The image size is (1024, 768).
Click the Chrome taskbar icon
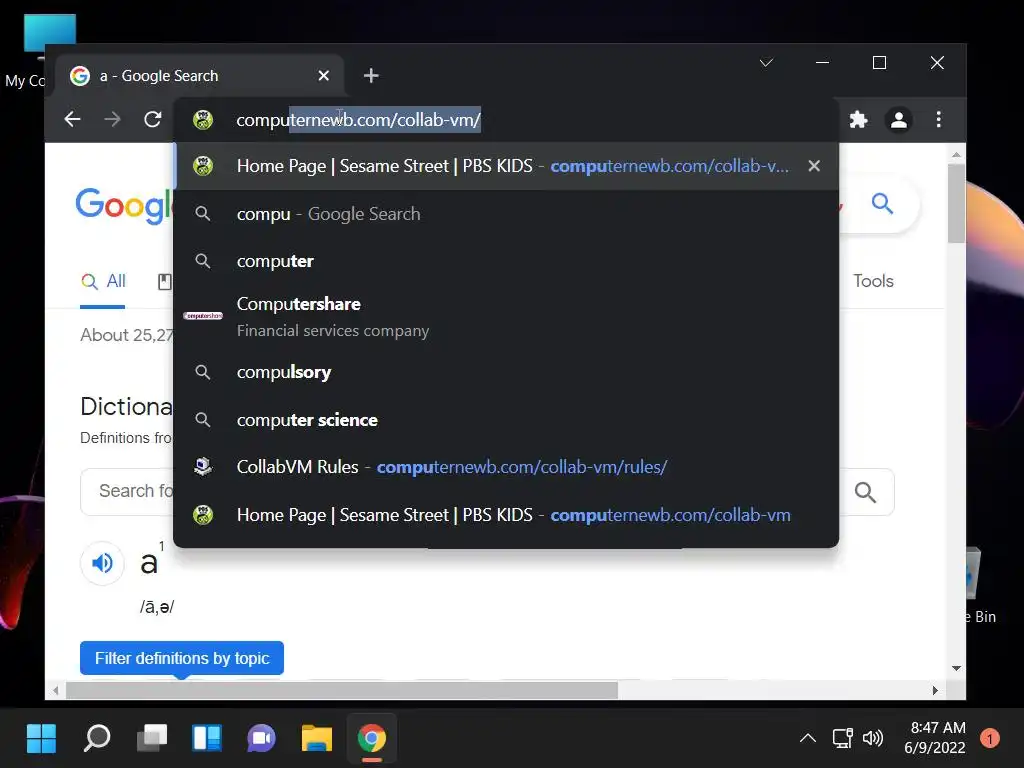point(372,738)
